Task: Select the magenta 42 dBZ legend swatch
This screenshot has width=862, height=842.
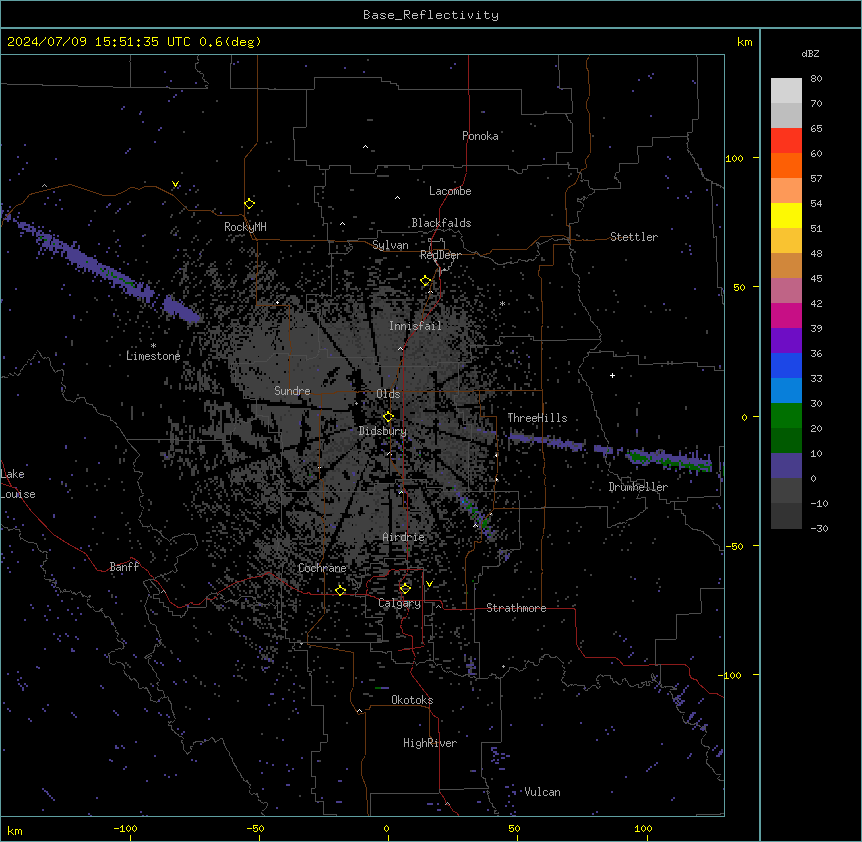Action: (x=786, y=315)
